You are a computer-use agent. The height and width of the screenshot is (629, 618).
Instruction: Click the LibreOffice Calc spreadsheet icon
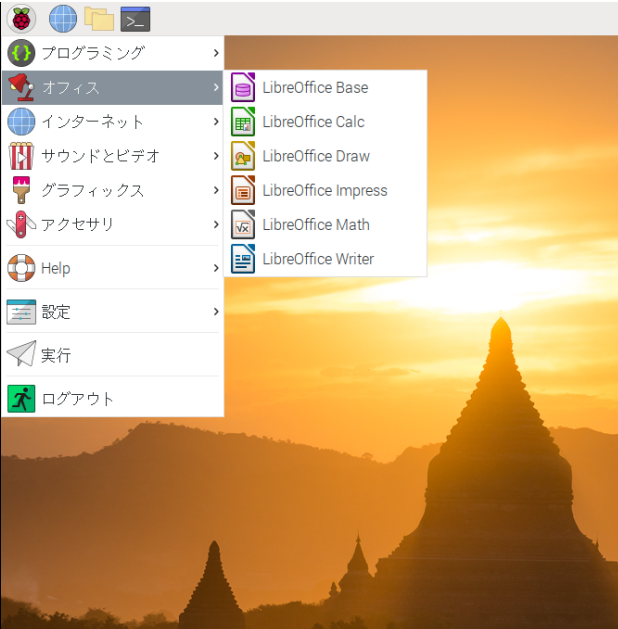pos(243,122)
